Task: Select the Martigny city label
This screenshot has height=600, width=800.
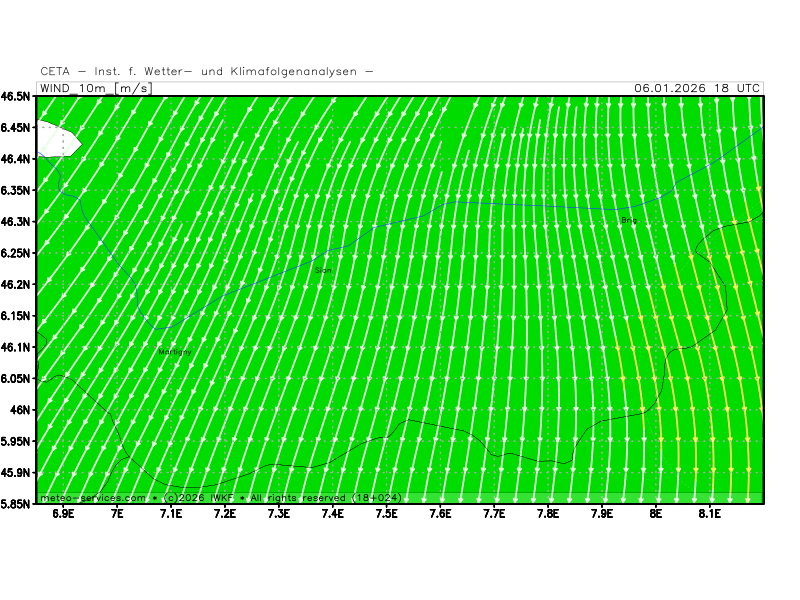Action: 174,352
